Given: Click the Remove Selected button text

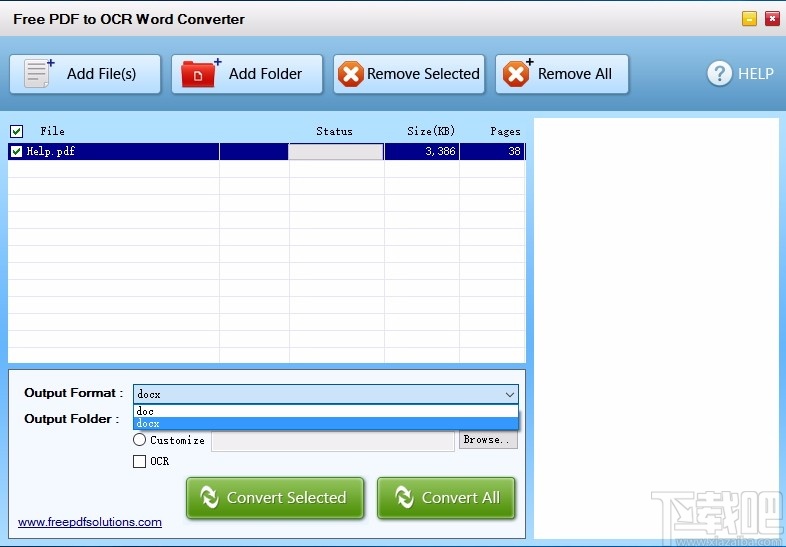Looking at the screenshot, I should click(423, 74).
